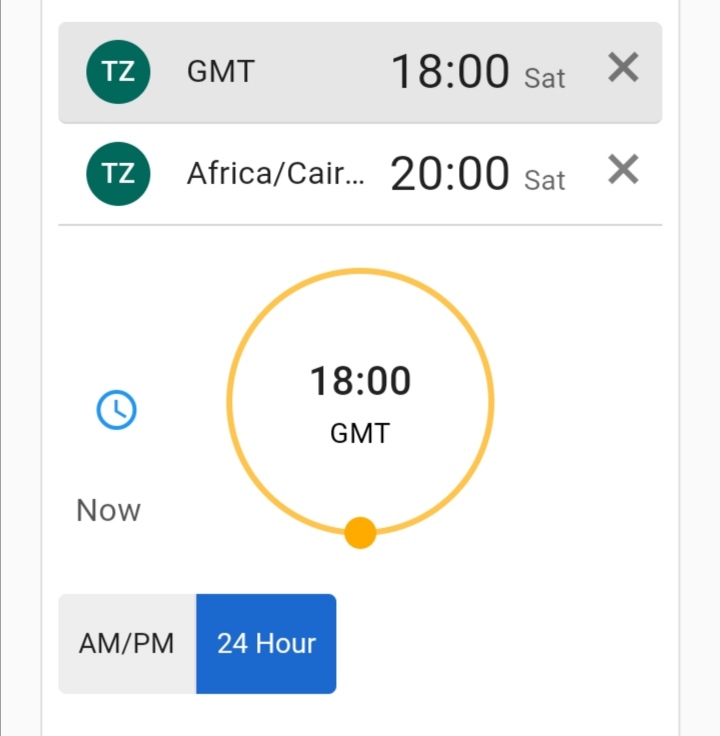Switch to AM/PM time format
This screenshot has height=736, width=720.
coord(127,643)
